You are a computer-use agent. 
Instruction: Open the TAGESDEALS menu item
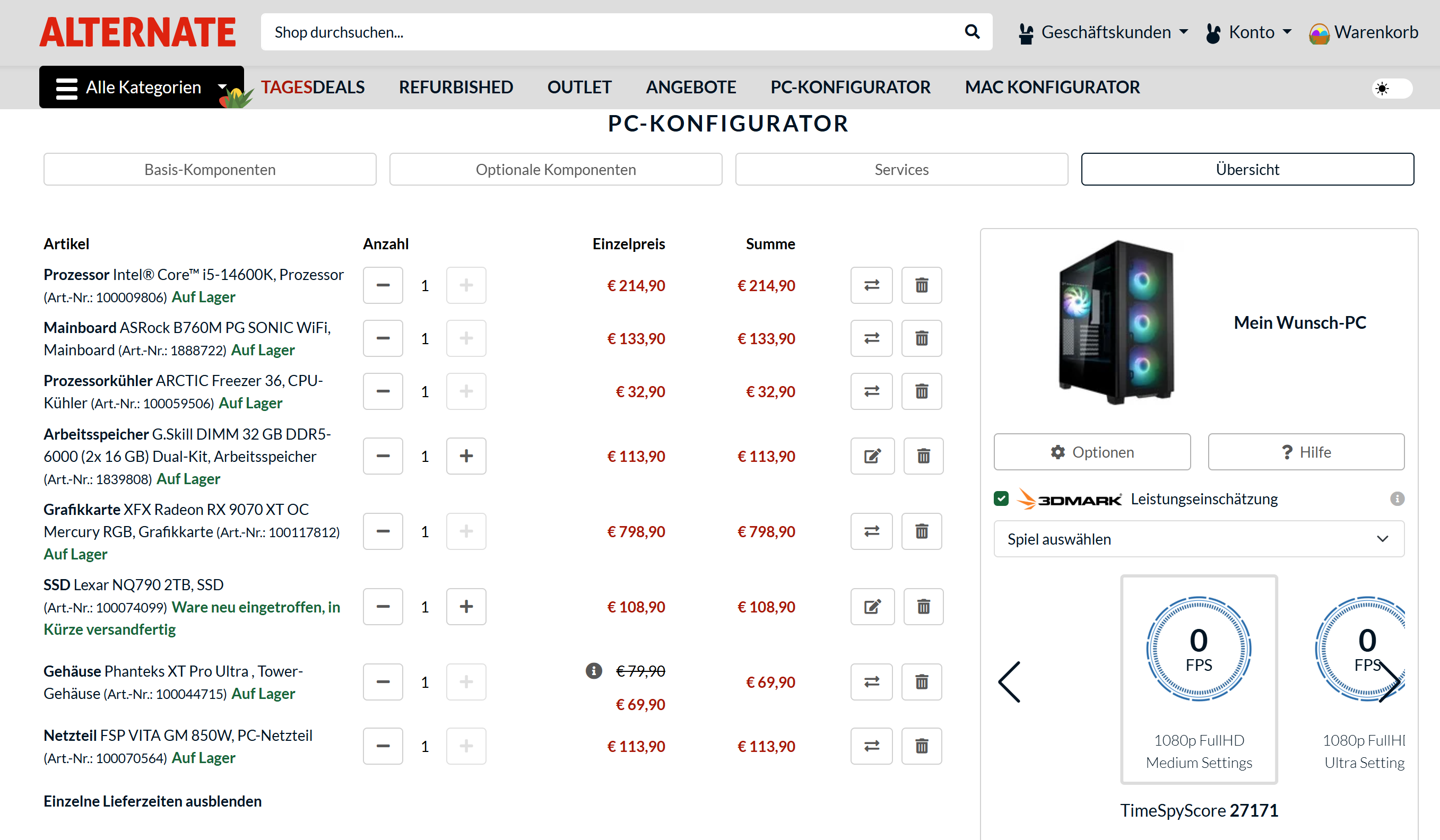coord(313,87)
